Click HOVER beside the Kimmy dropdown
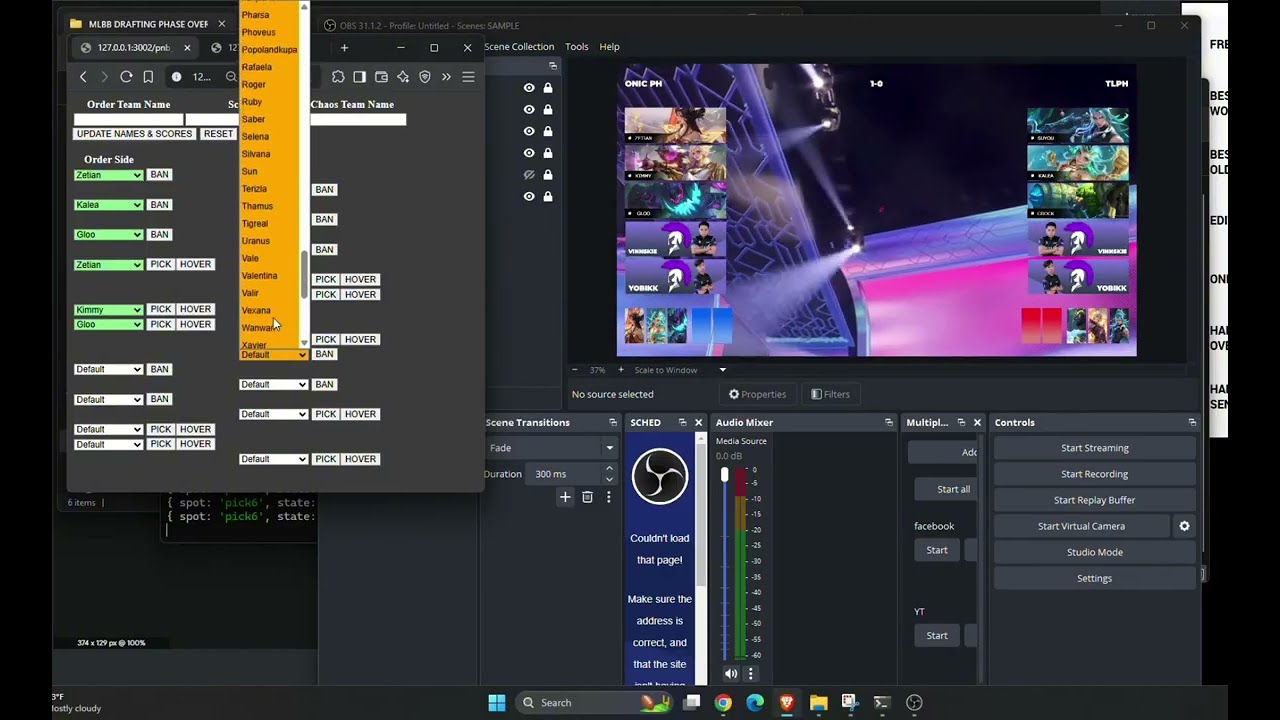The image size is (1280, 720). click(x=195, y=310)
